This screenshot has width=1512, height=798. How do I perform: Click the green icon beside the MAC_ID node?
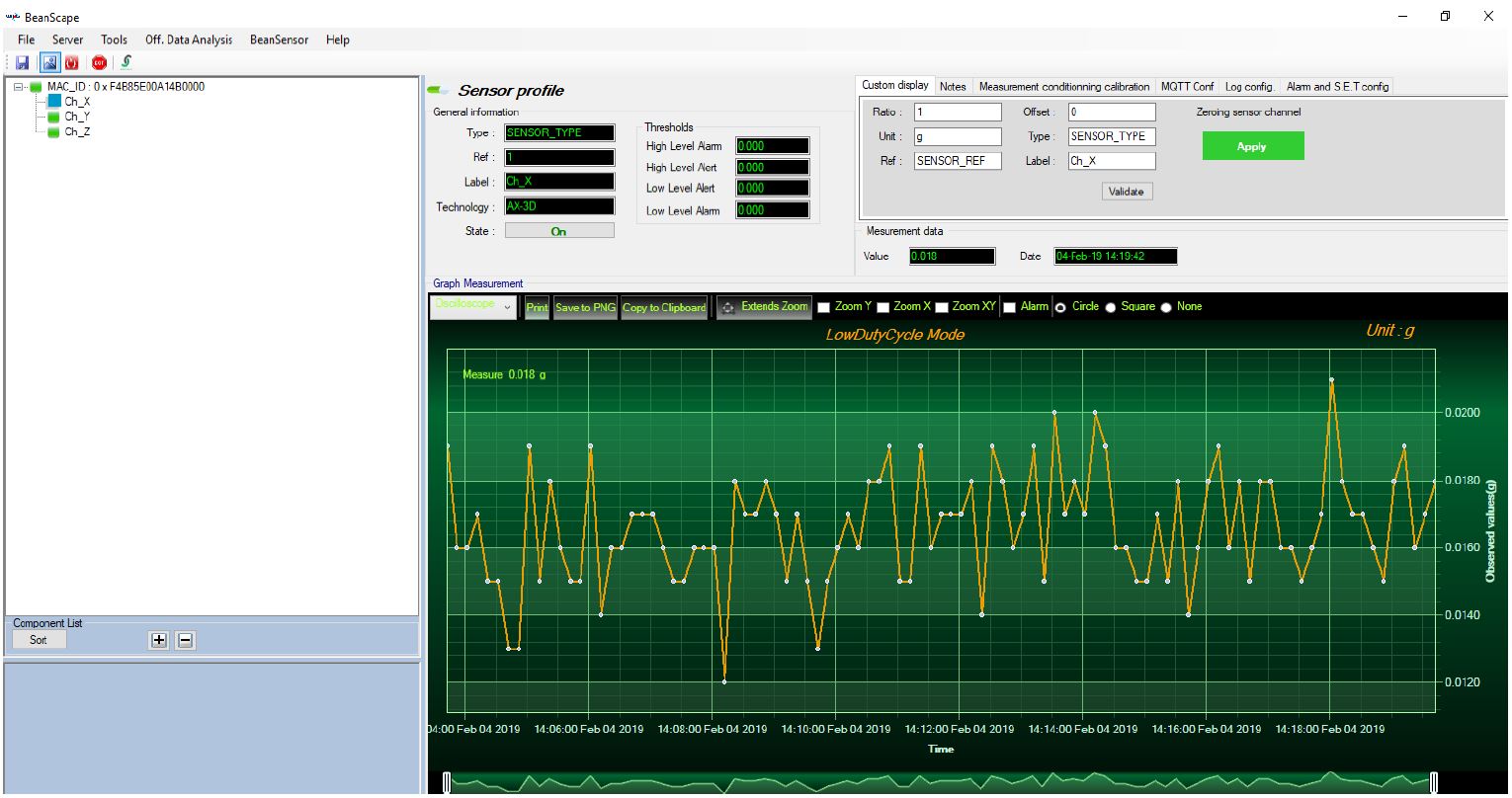tap(36, 87)
